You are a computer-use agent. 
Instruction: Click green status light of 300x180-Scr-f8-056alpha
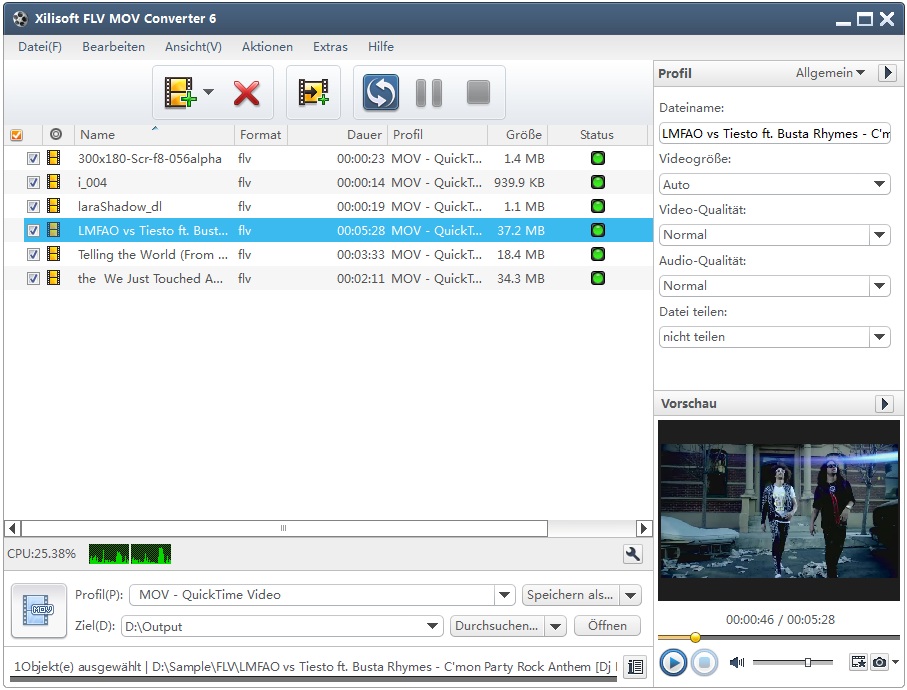tap(598, 158)
